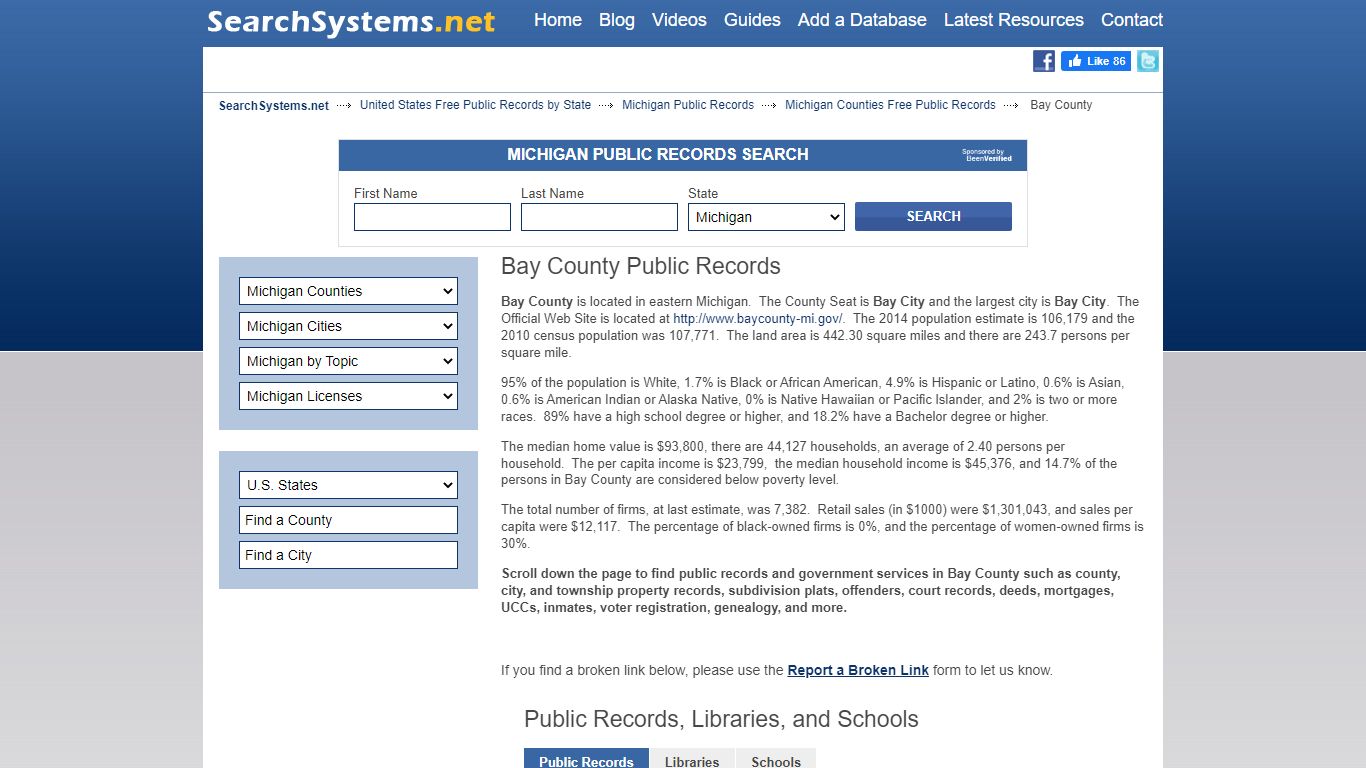Click the SEARCH button
The width and height of the screenshot is (1366, 768).
(x=933, y=216)
